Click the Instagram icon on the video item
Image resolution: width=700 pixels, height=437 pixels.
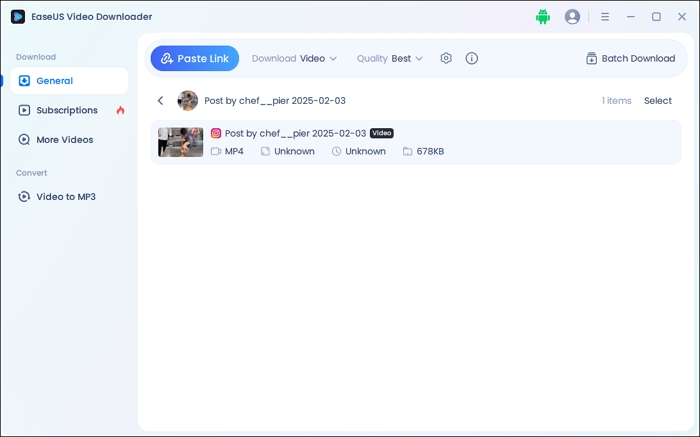pyautogui.click(x=216, y=133)
